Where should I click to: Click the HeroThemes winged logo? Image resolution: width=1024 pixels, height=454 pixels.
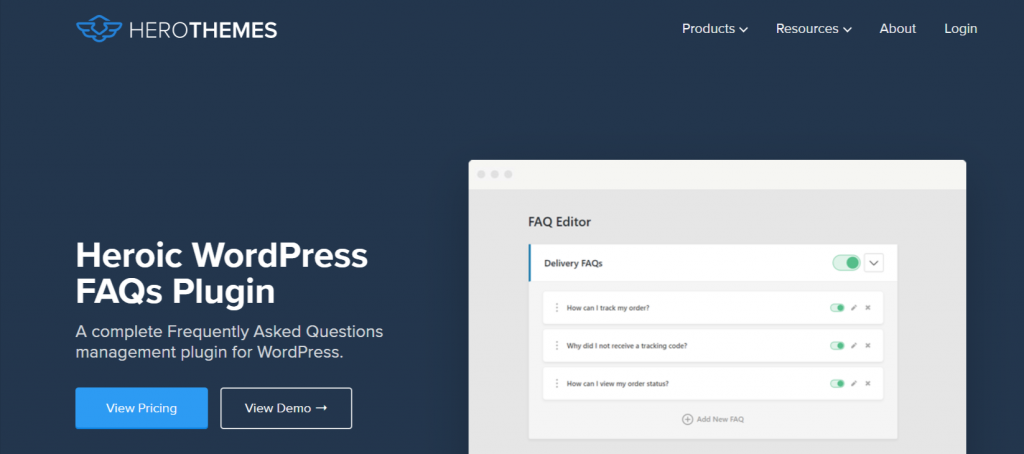coord(99,29)
